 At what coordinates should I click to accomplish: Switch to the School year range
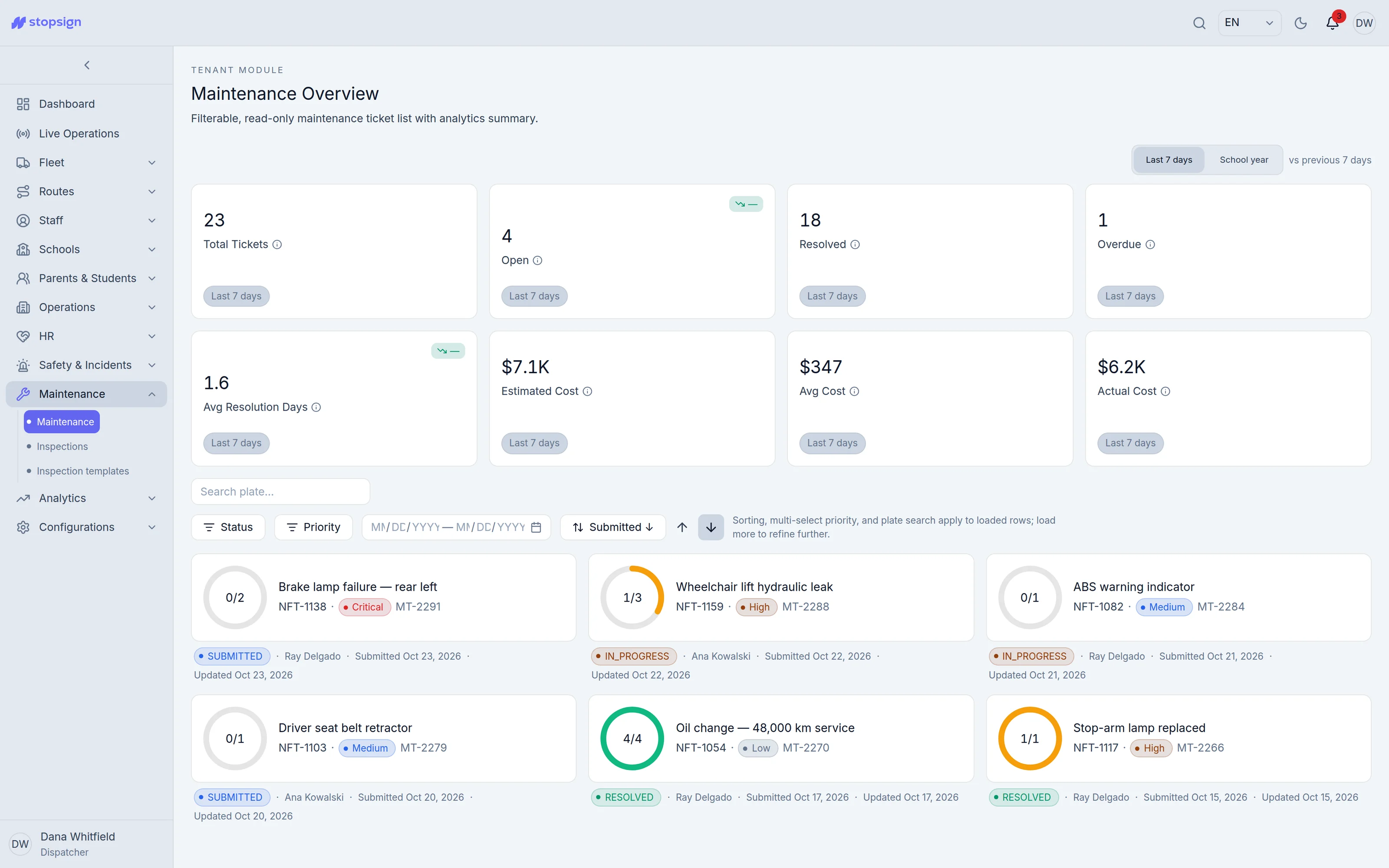[x=1244, y=160]
